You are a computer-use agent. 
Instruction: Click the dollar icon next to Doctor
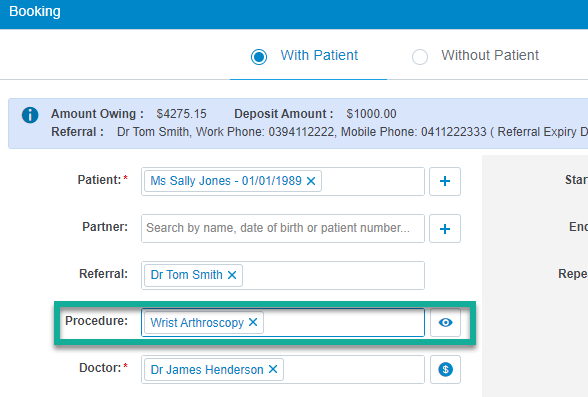[x=446, y=370]
